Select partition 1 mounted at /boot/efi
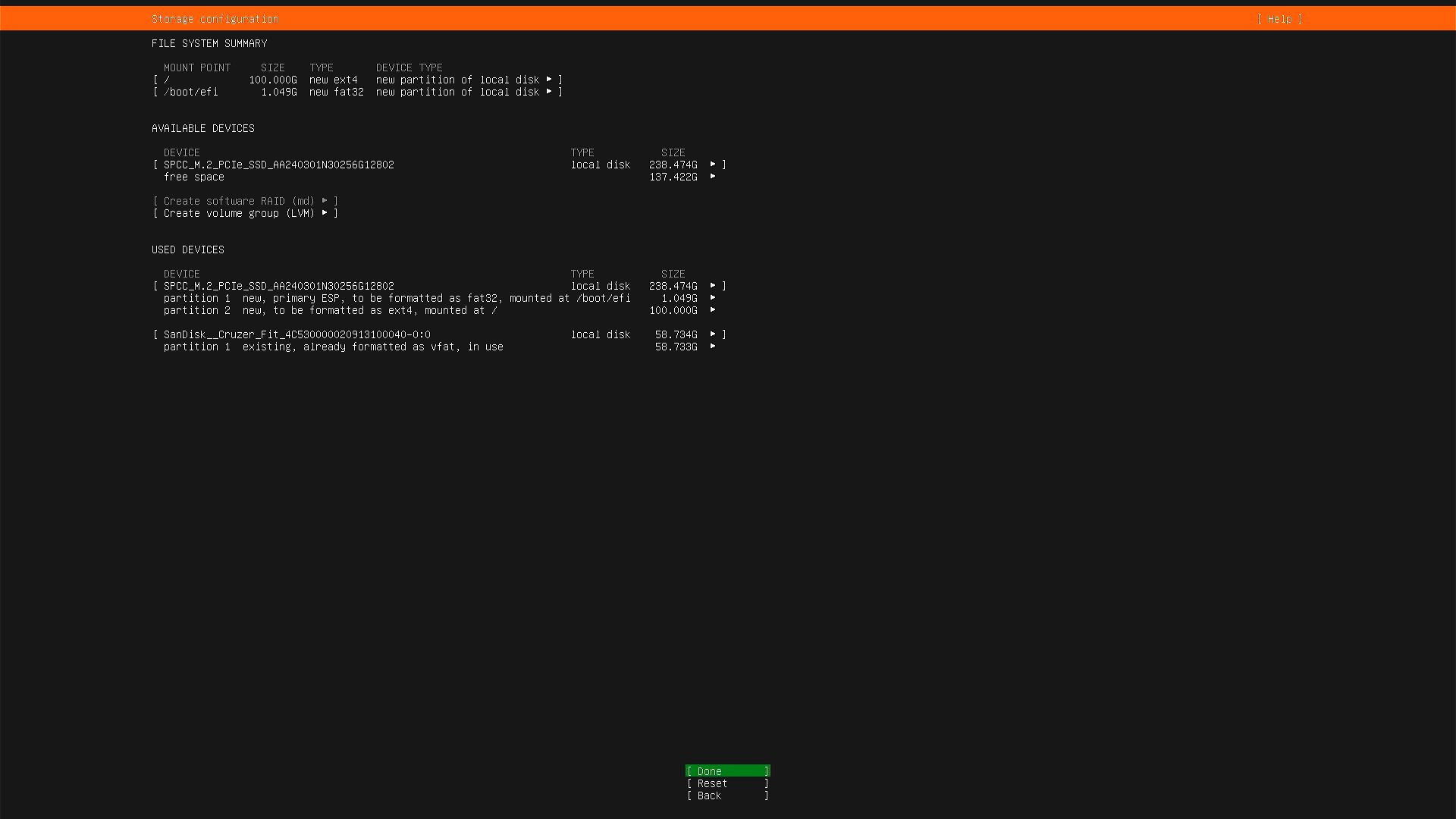 397,298
